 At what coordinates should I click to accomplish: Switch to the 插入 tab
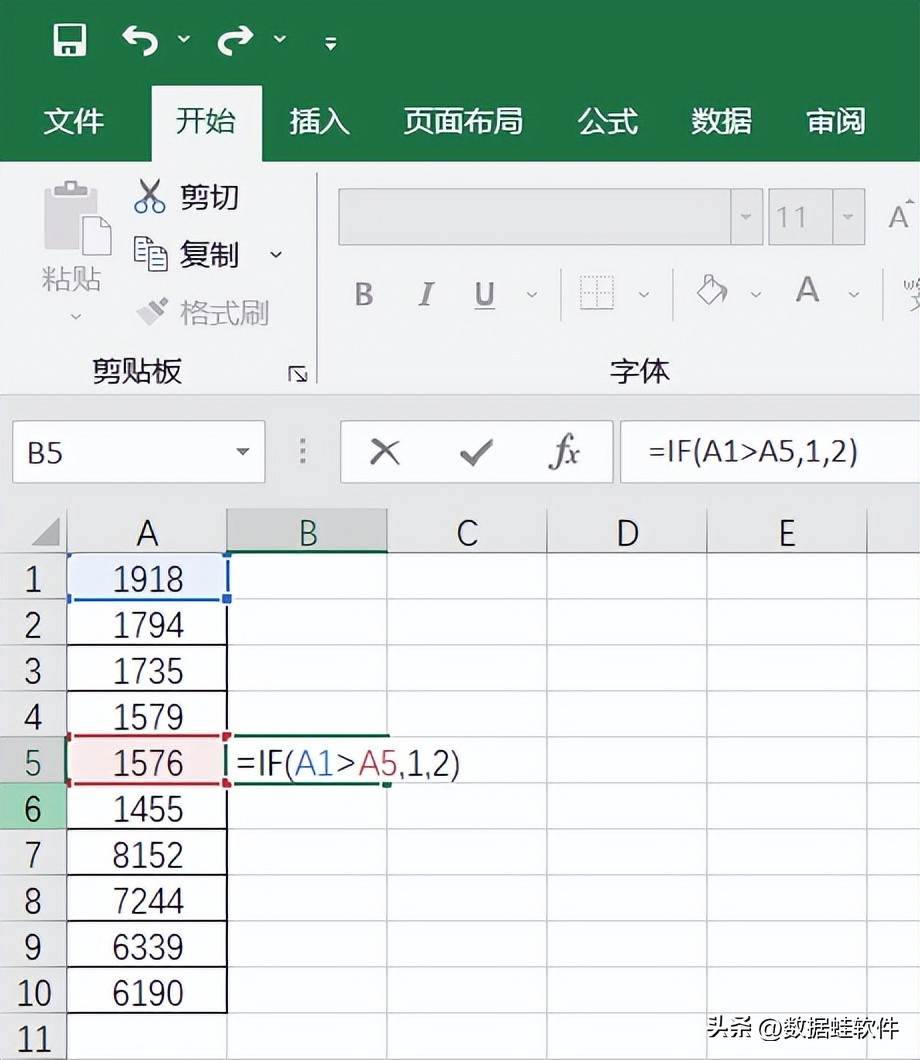(x=319, y=122)
